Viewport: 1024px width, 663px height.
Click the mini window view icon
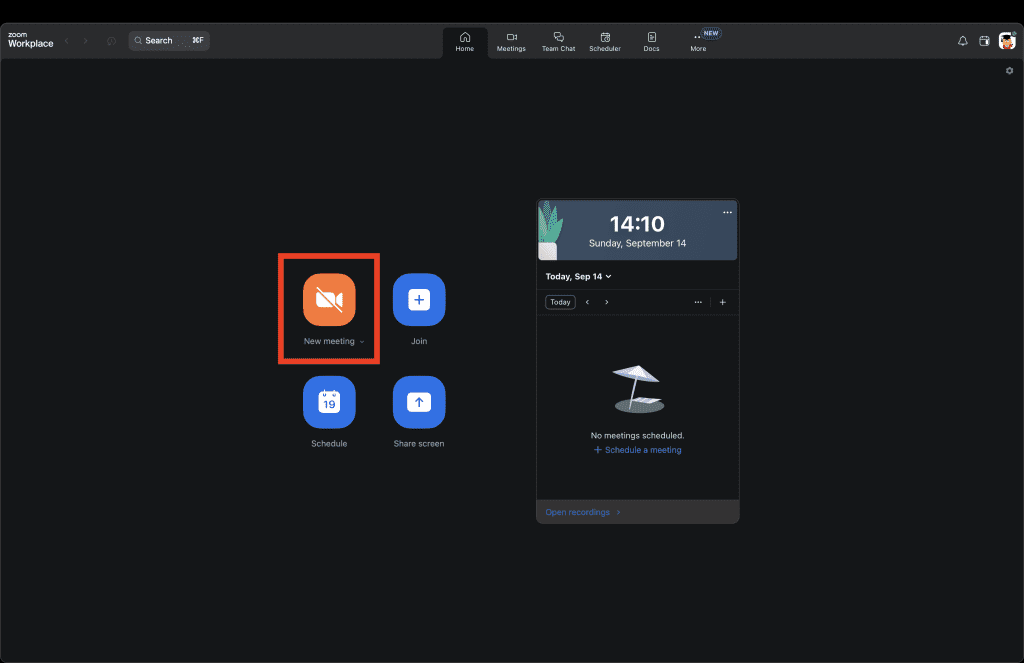click(x=984, y=40)
